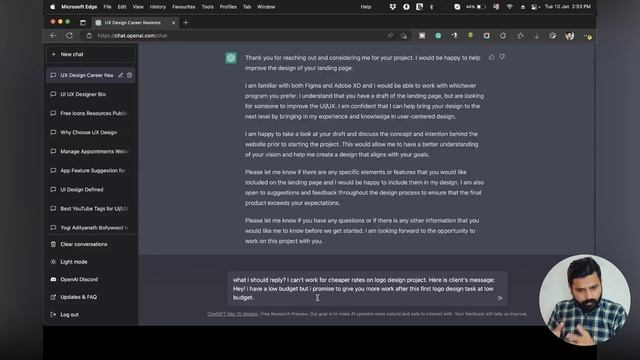This screenshot has width=640, height=360.
Task: Add page to favourites star icon
Action: [x=404, y=36]
